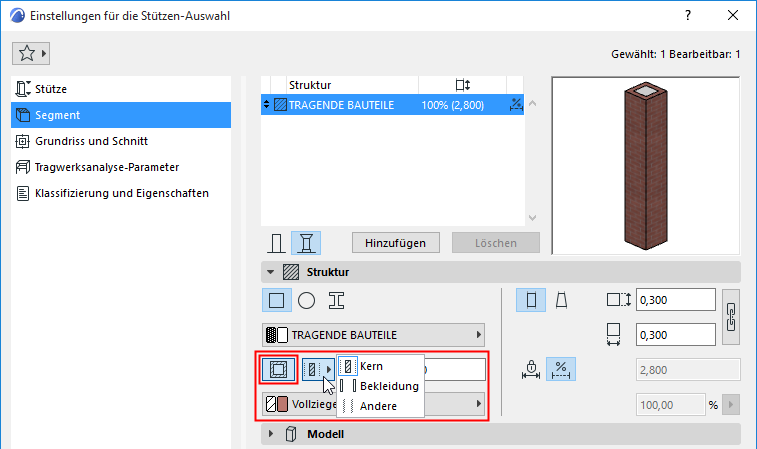The width and height of the screenshot is (757, 449).
Task: Click the segment list scroll down arrow
Action: pos(533,218)
